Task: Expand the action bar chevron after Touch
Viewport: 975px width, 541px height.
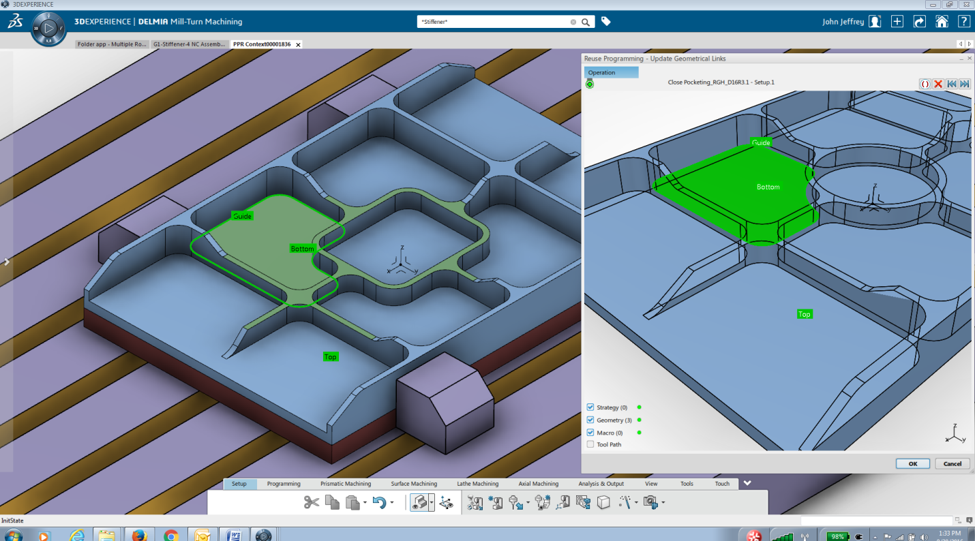Action: pyautogui.click(x=747, y=483)
